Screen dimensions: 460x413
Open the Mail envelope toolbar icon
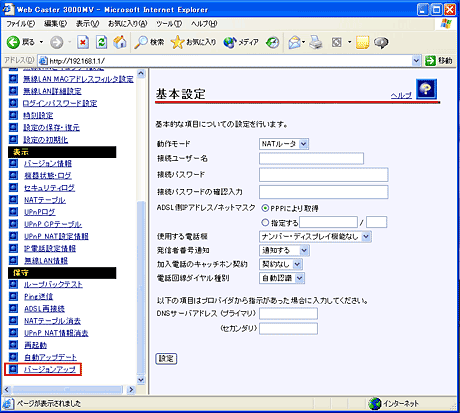(294, 42)
